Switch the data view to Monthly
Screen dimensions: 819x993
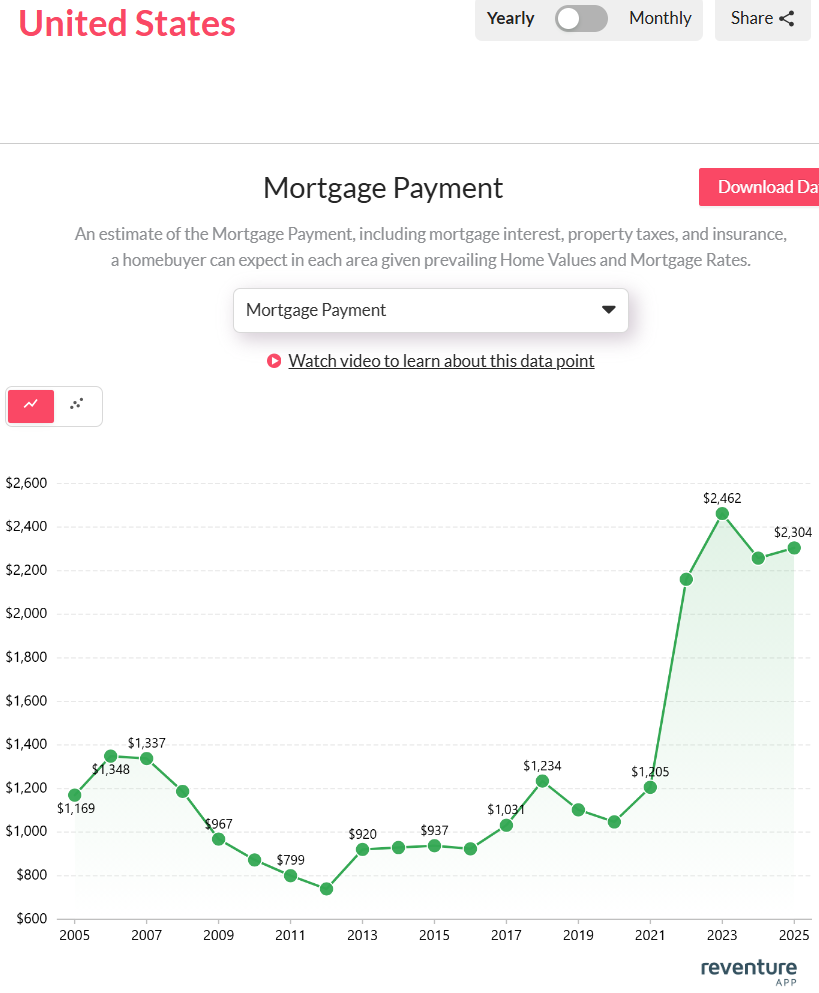click(x=659, y=18)
